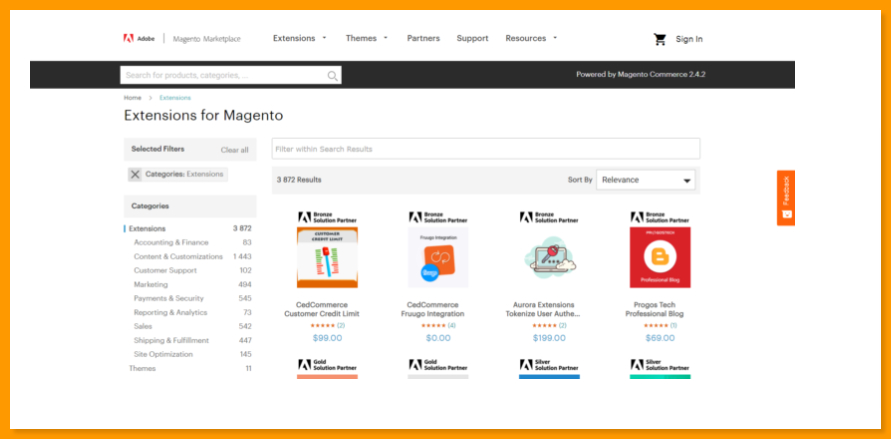Screen dimensions: 891x439
Task: Go to Home breadcrumb link
Action: pos(132,98)
